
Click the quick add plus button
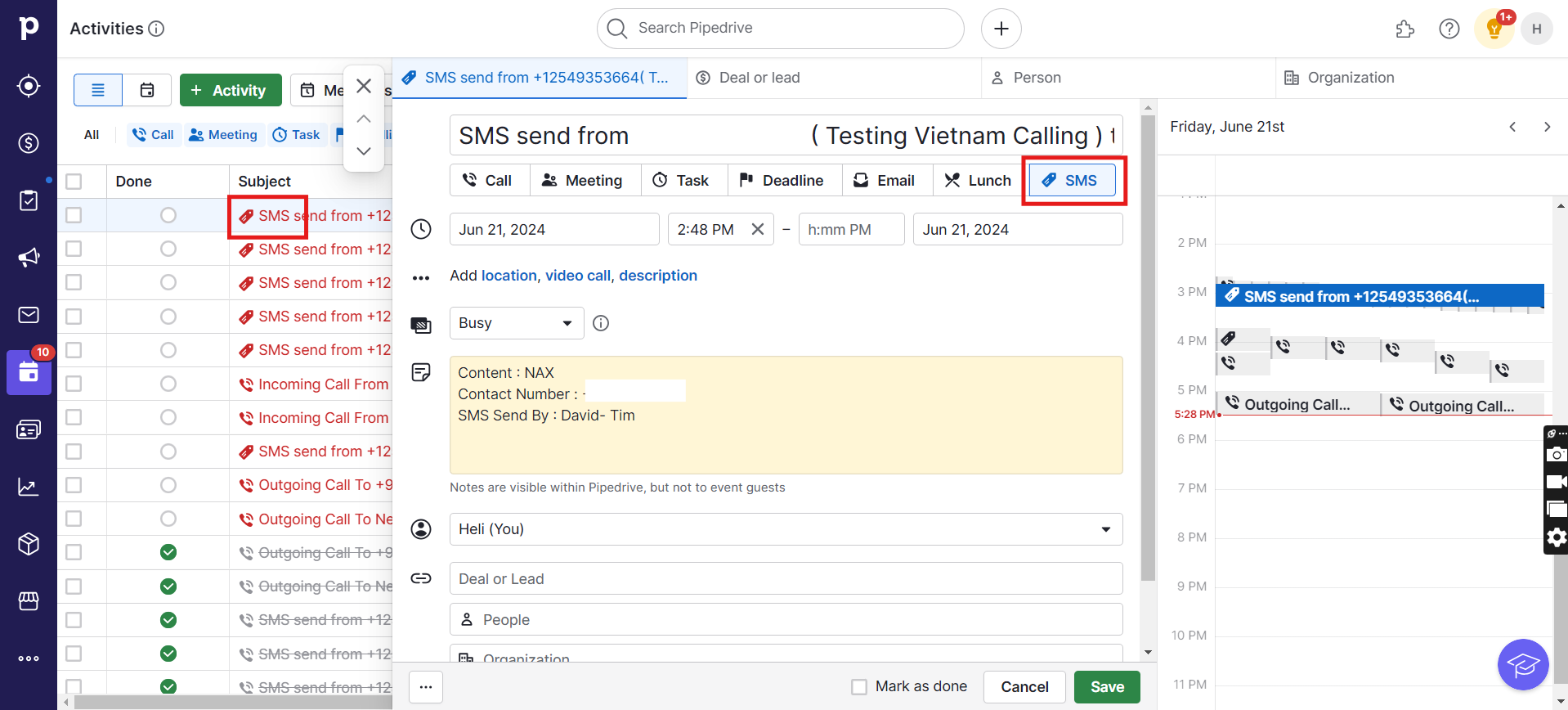click(1001, 29)
